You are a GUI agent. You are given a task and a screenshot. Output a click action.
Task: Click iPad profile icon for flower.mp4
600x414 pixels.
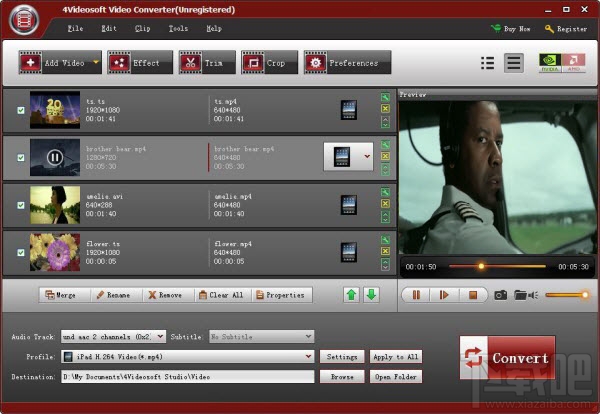pos(349,253)
